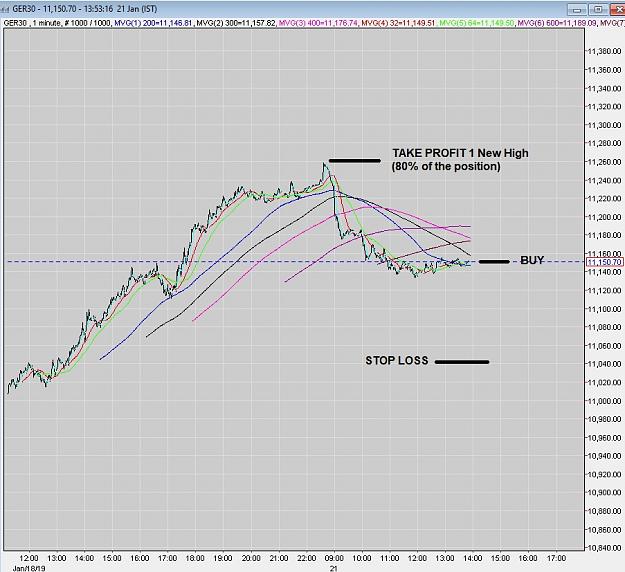
Task: Click the '11,300.00' price axis label
Action: tap(605, 125)
